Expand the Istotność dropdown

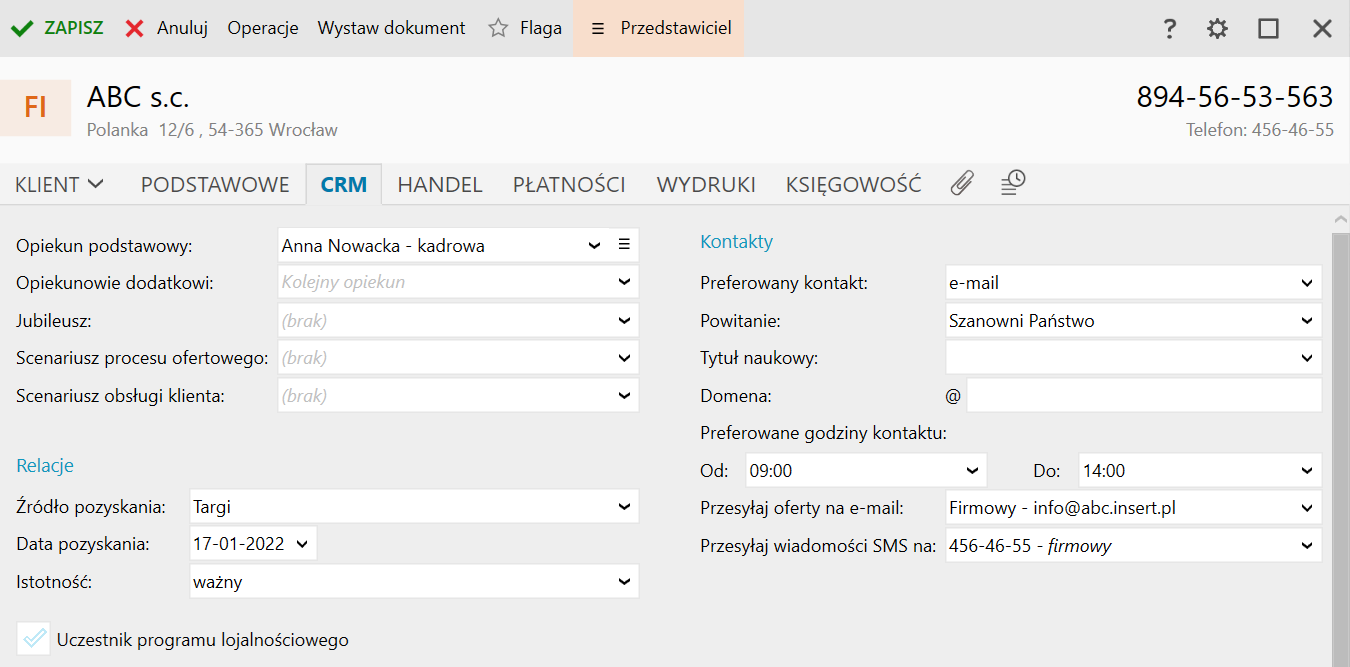624,582
